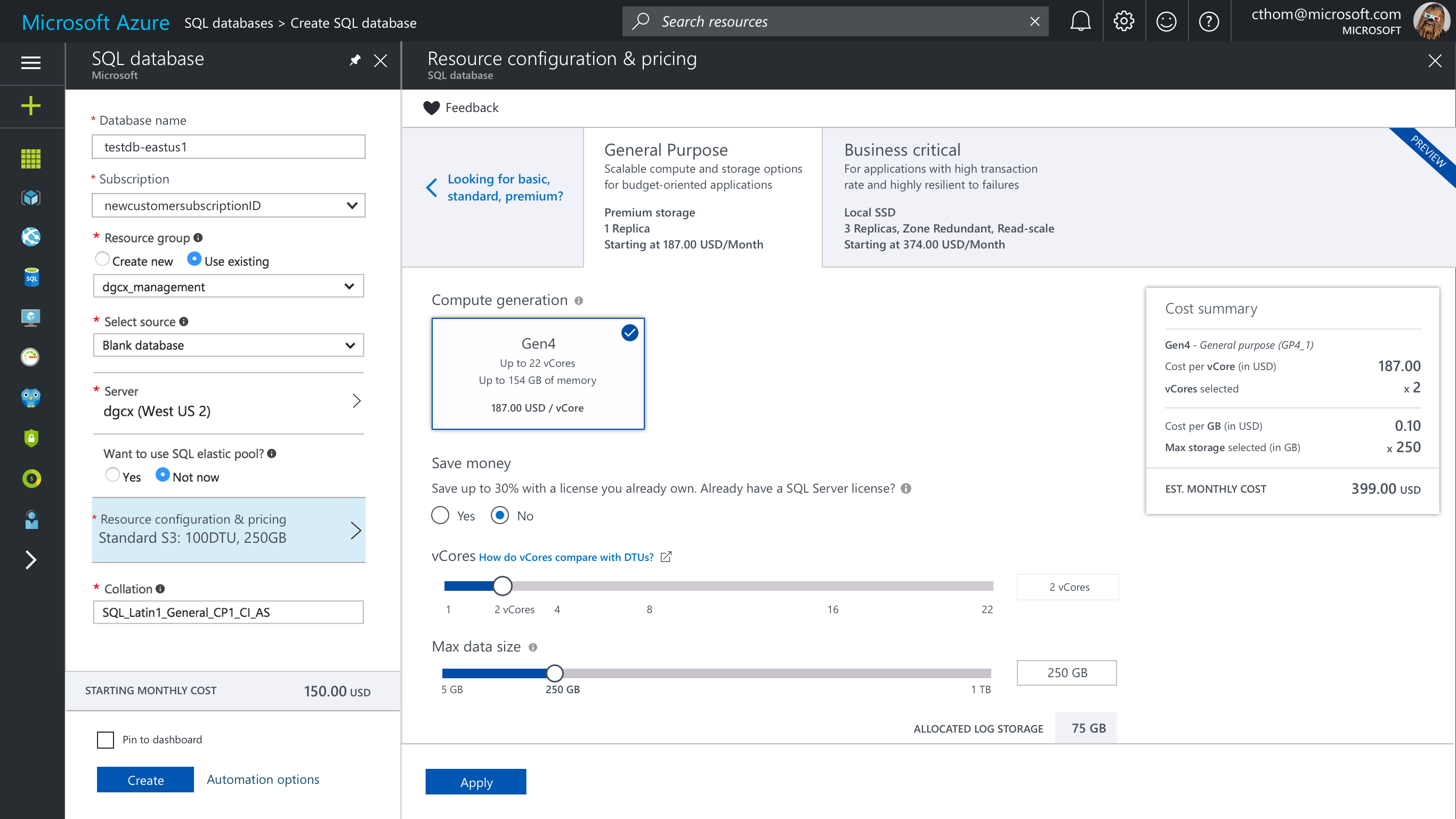Open the globe App Services sidebar icon
The image size is (1456, 819).
pos(30,236)
